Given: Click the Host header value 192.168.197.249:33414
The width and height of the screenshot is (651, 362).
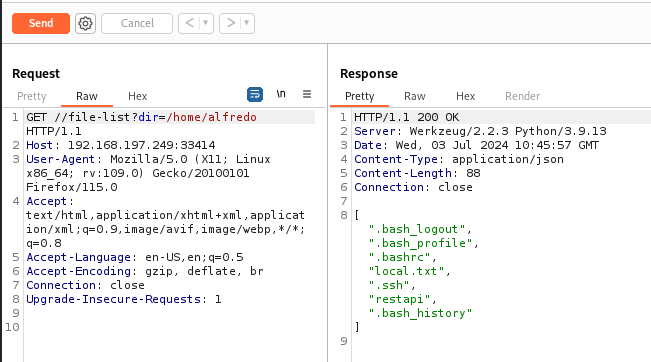Looking at the screenshot, I should (x=142, y=145).
